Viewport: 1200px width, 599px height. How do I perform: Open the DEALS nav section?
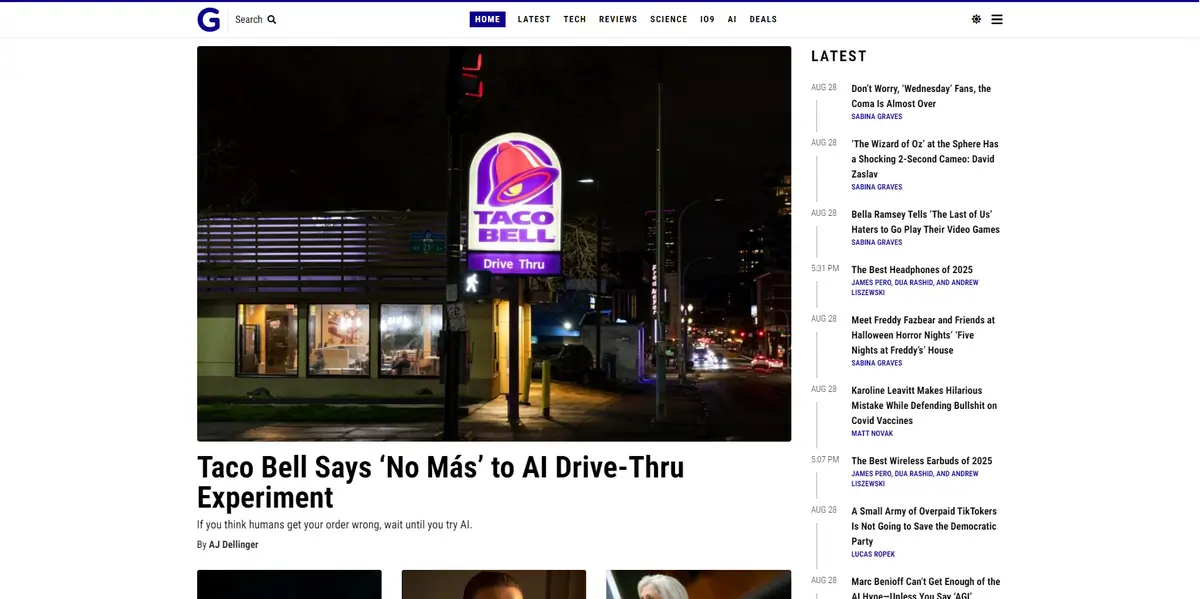tap(763, 19)
